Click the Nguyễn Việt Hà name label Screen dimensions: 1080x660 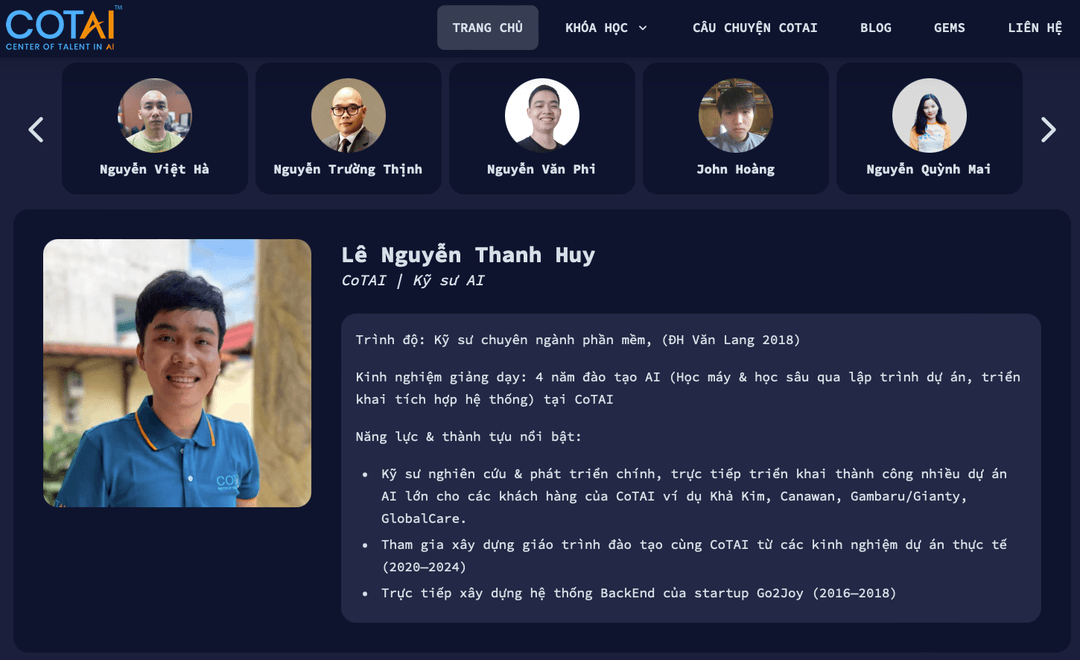click(x=155, y=169)
